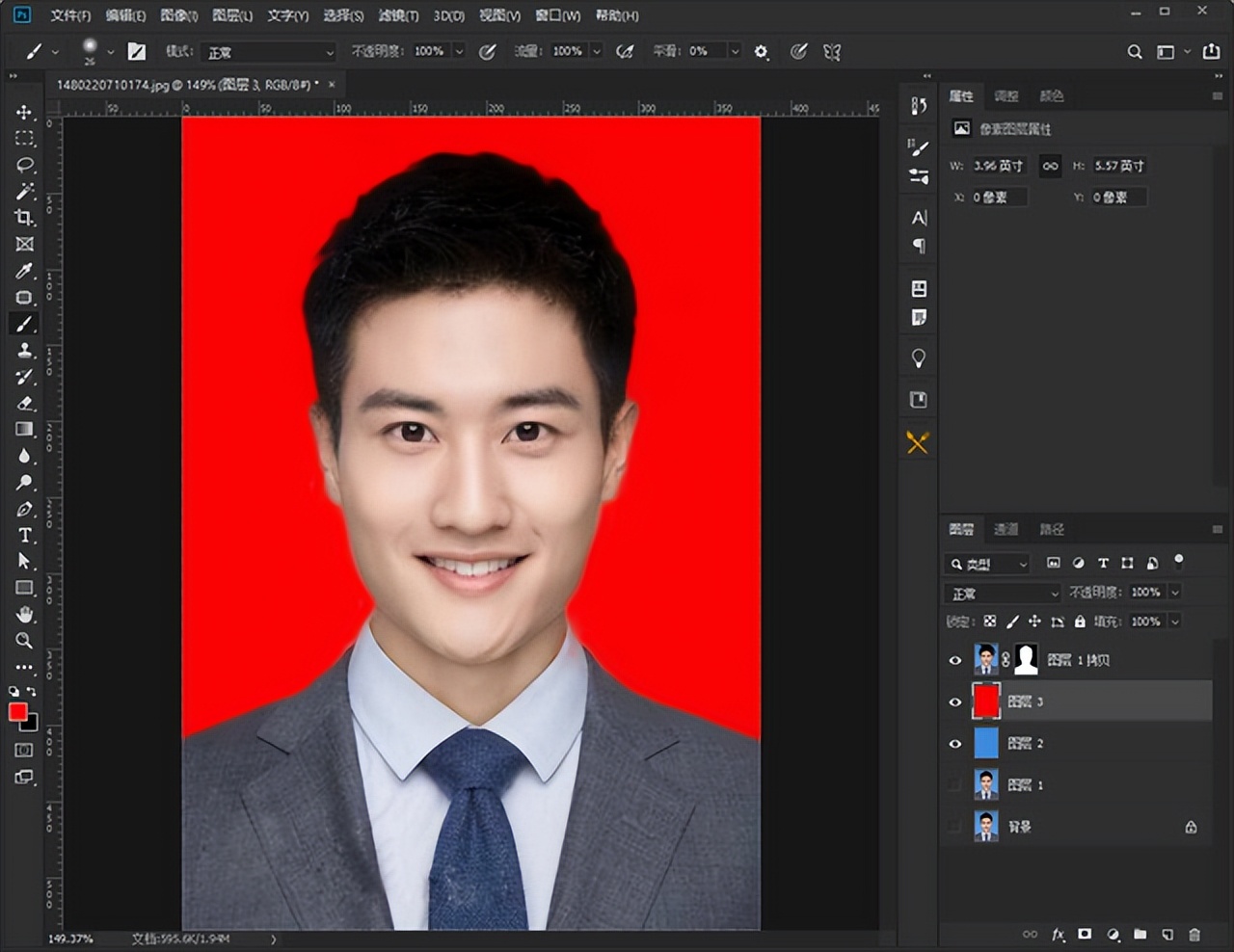The height and width of the screenshot is (952, 1234).
Task: Select the Clone Stamp tool
Action: coord(24,351)
